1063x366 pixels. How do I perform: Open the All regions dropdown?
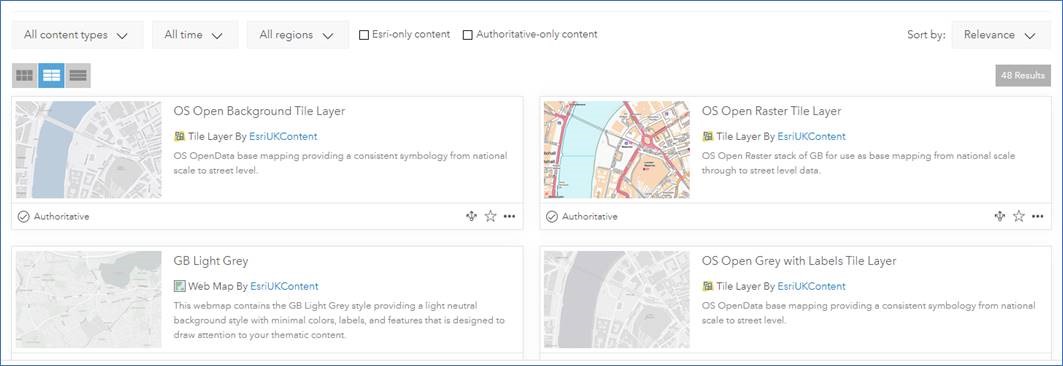point(298,35)
